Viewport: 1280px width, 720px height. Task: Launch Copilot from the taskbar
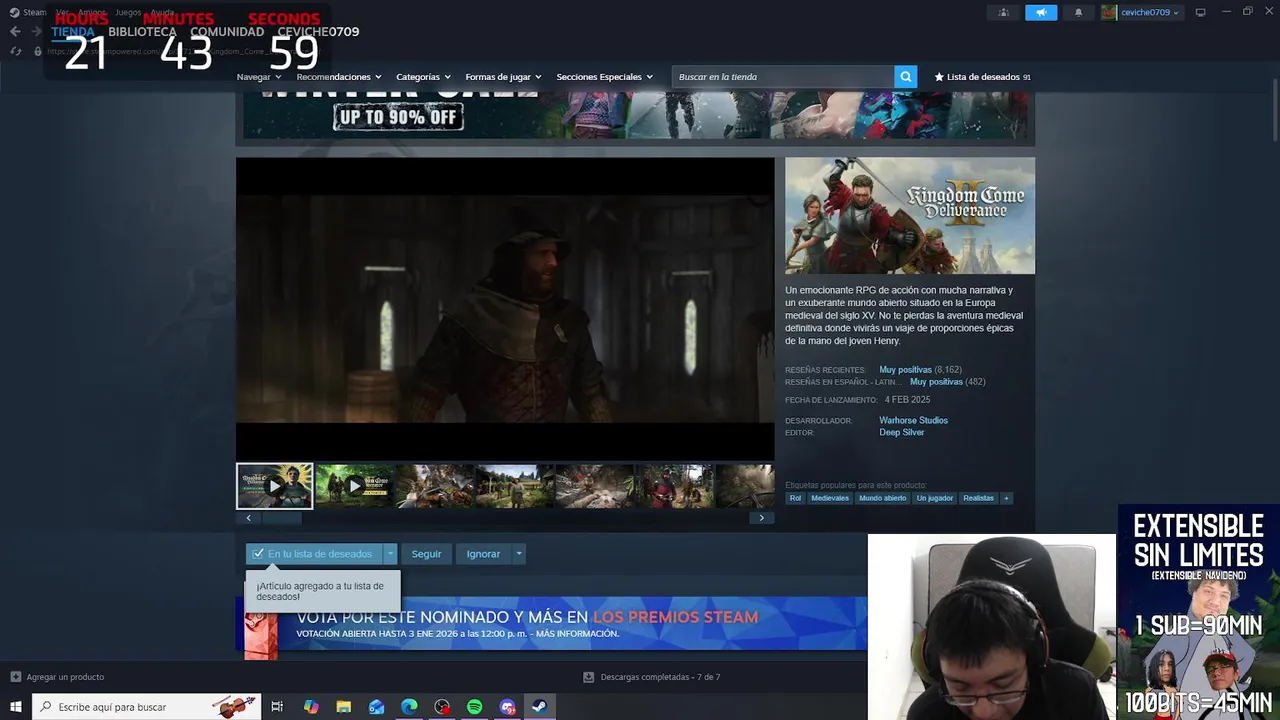click(311, 707)
